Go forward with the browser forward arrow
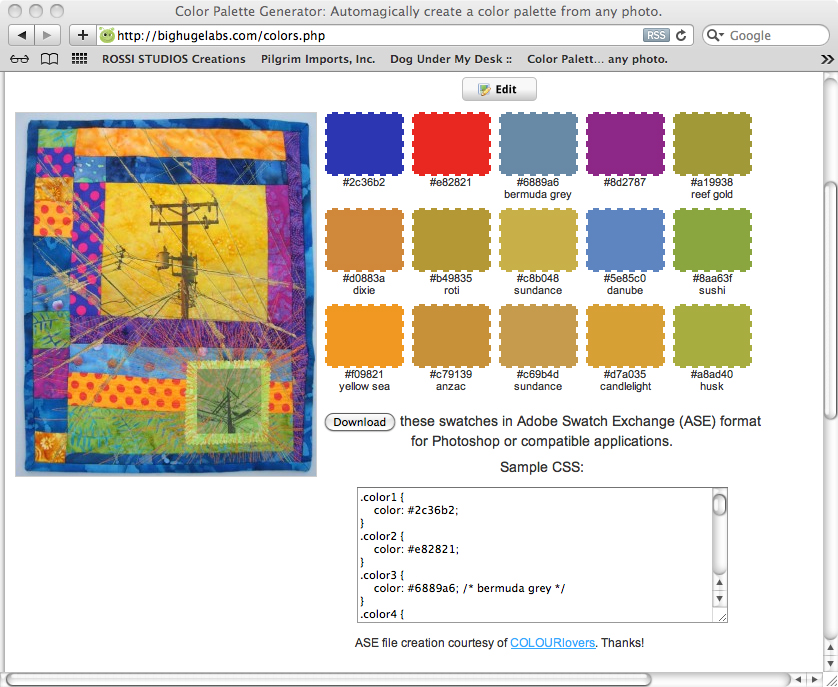This screenshot has width=838, height=687. coord(47,35)
